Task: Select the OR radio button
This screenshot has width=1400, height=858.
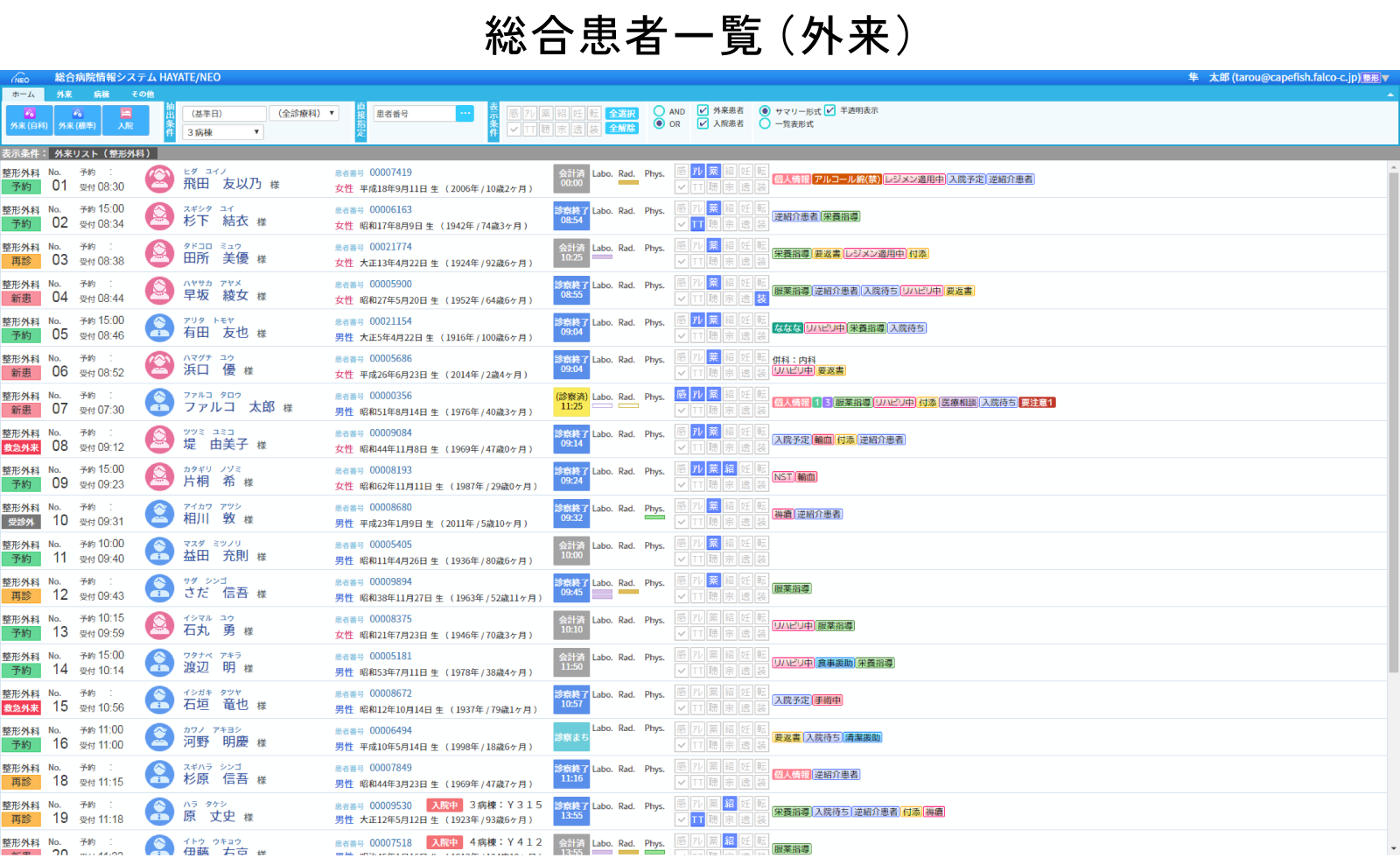Action: coord(659,123)
